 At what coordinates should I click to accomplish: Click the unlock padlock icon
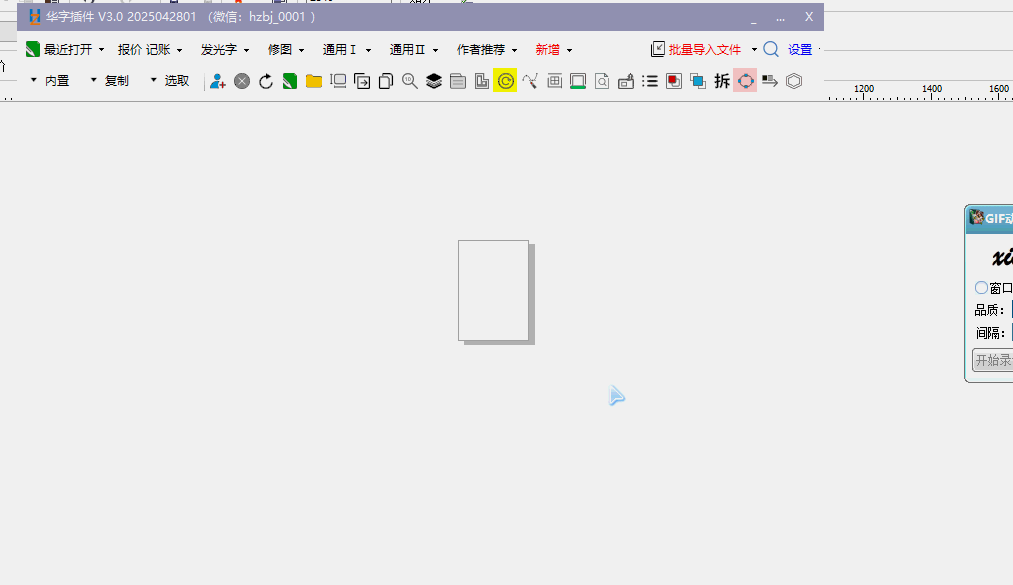coord(626,81)
